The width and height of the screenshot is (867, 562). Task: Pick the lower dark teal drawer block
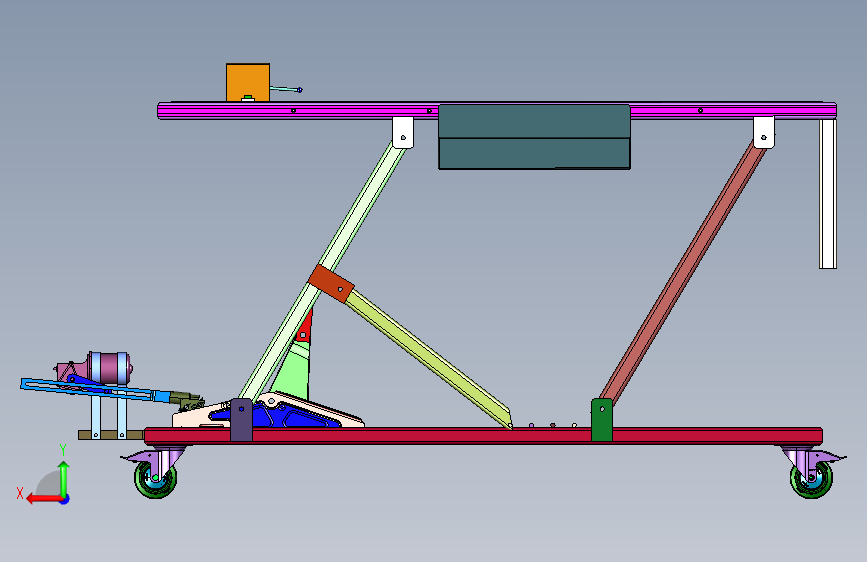coord(534,153)
